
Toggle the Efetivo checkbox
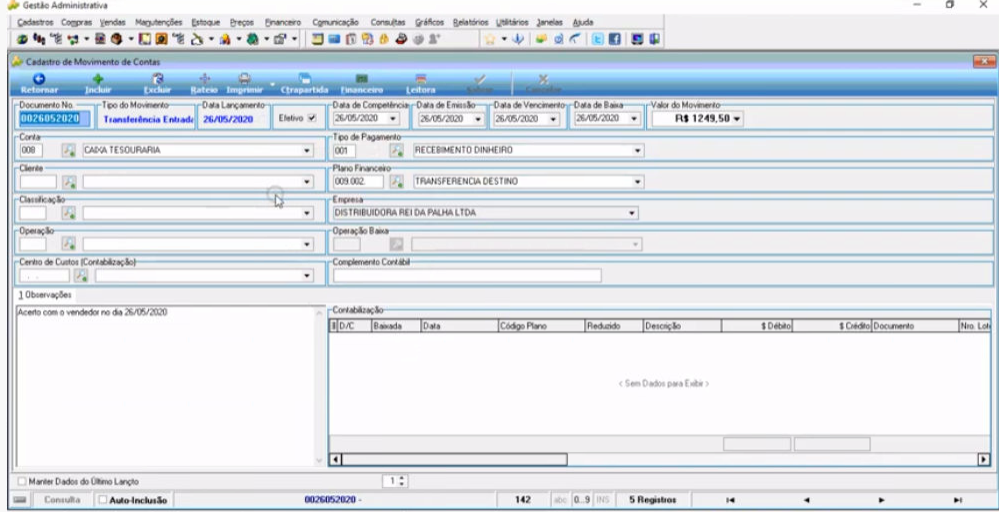point(312,118)
